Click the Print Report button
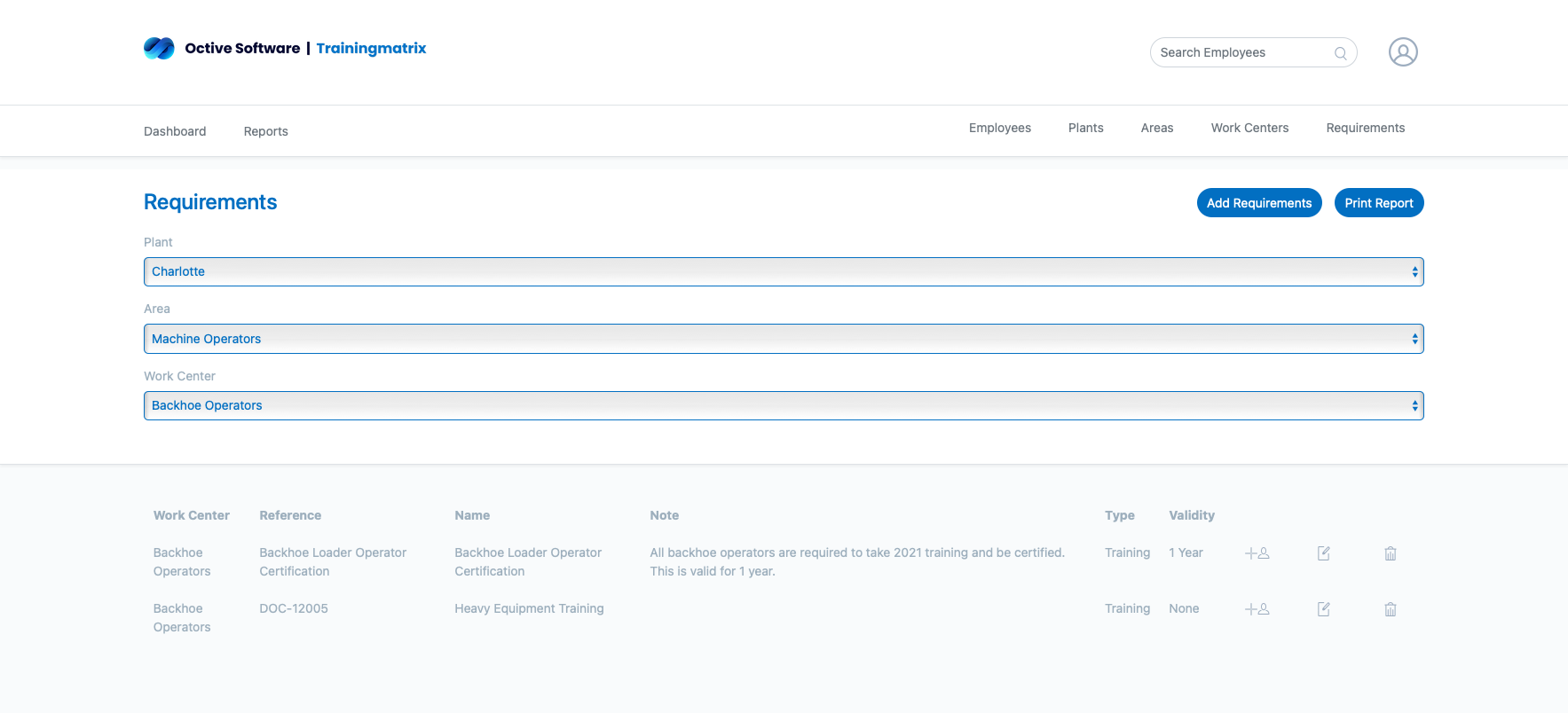This screenshot has width=1568, height=713. [1378, 203]
